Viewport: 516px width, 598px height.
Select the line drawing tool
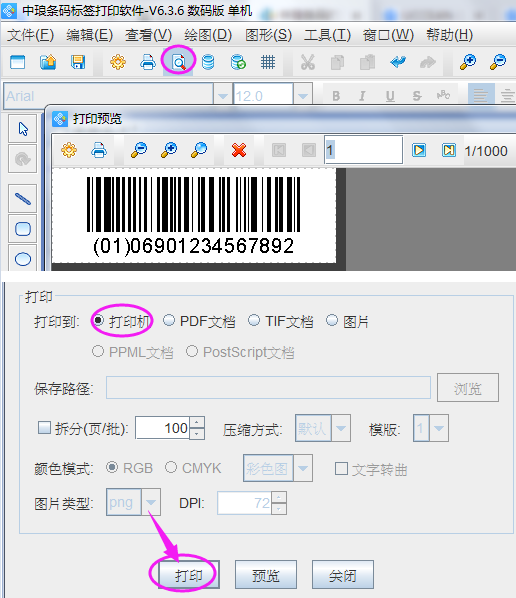(23, 199)
